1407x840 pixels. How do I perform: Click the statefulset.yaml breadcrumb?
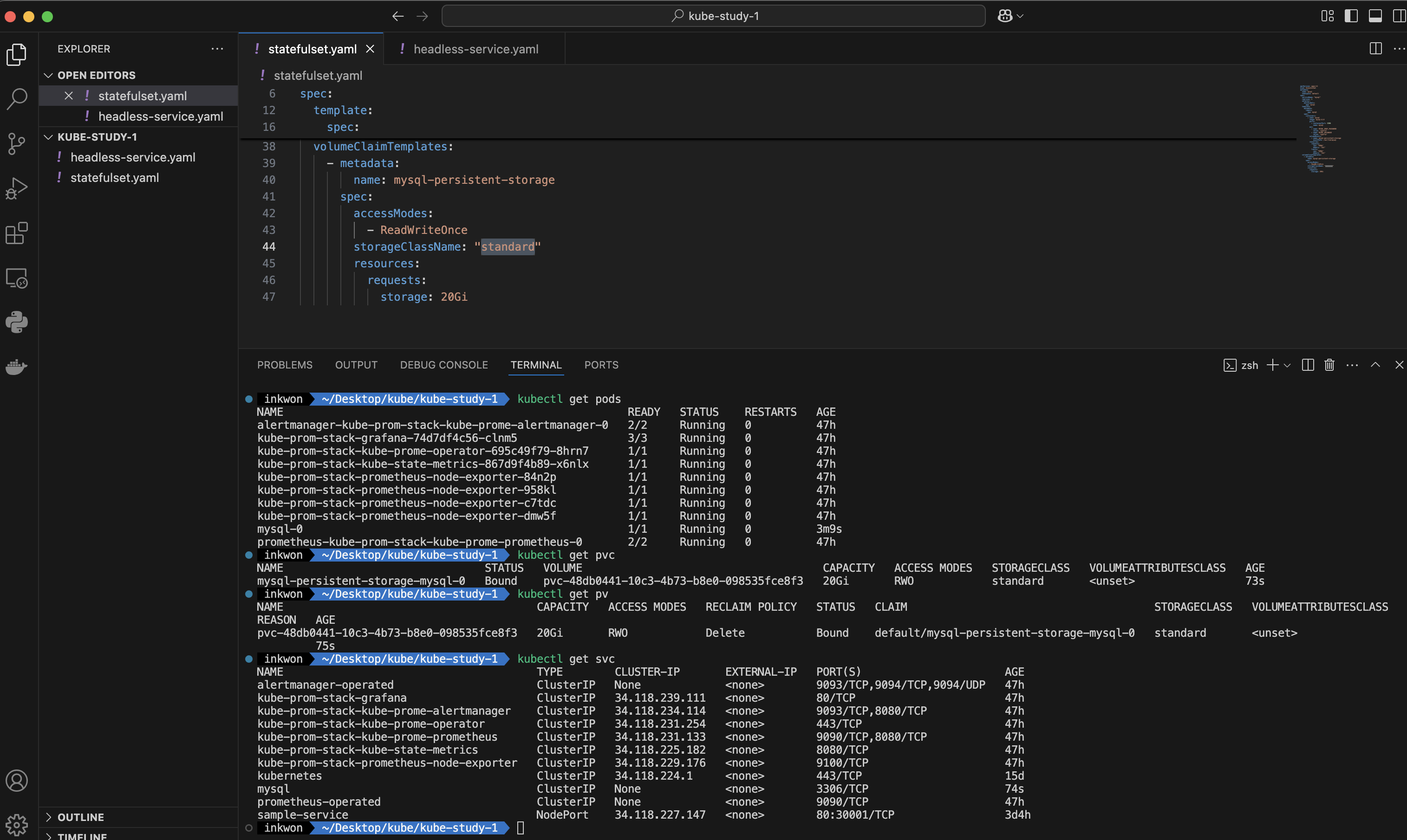[x=318, y=75]
